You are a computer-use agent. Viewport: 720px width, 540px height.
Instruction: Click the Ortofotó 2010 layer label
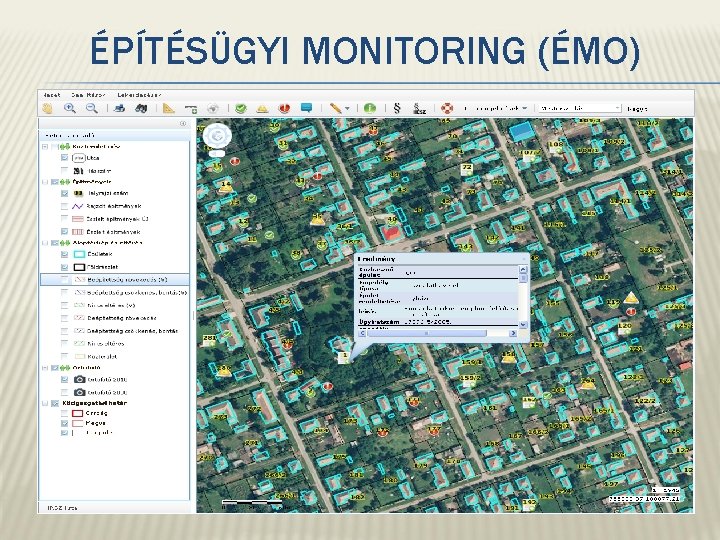pos(107,379)
